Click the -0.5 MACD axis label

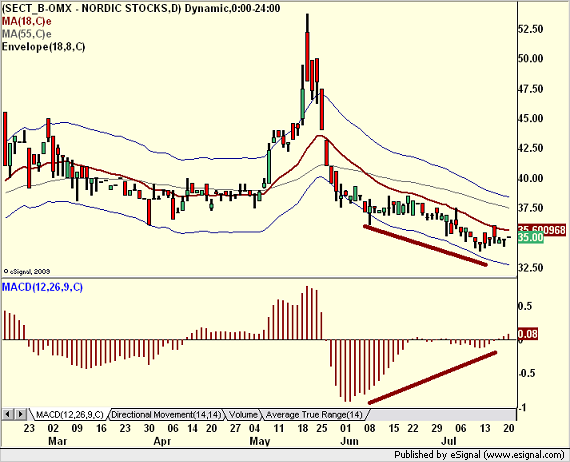(x=526, y=373)
